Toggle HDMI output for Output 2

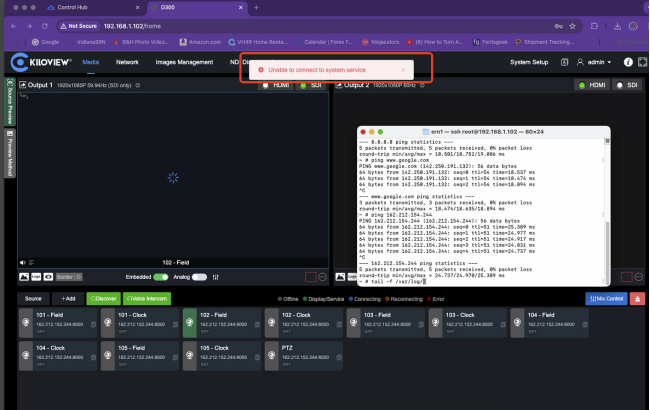click(592, 85)
